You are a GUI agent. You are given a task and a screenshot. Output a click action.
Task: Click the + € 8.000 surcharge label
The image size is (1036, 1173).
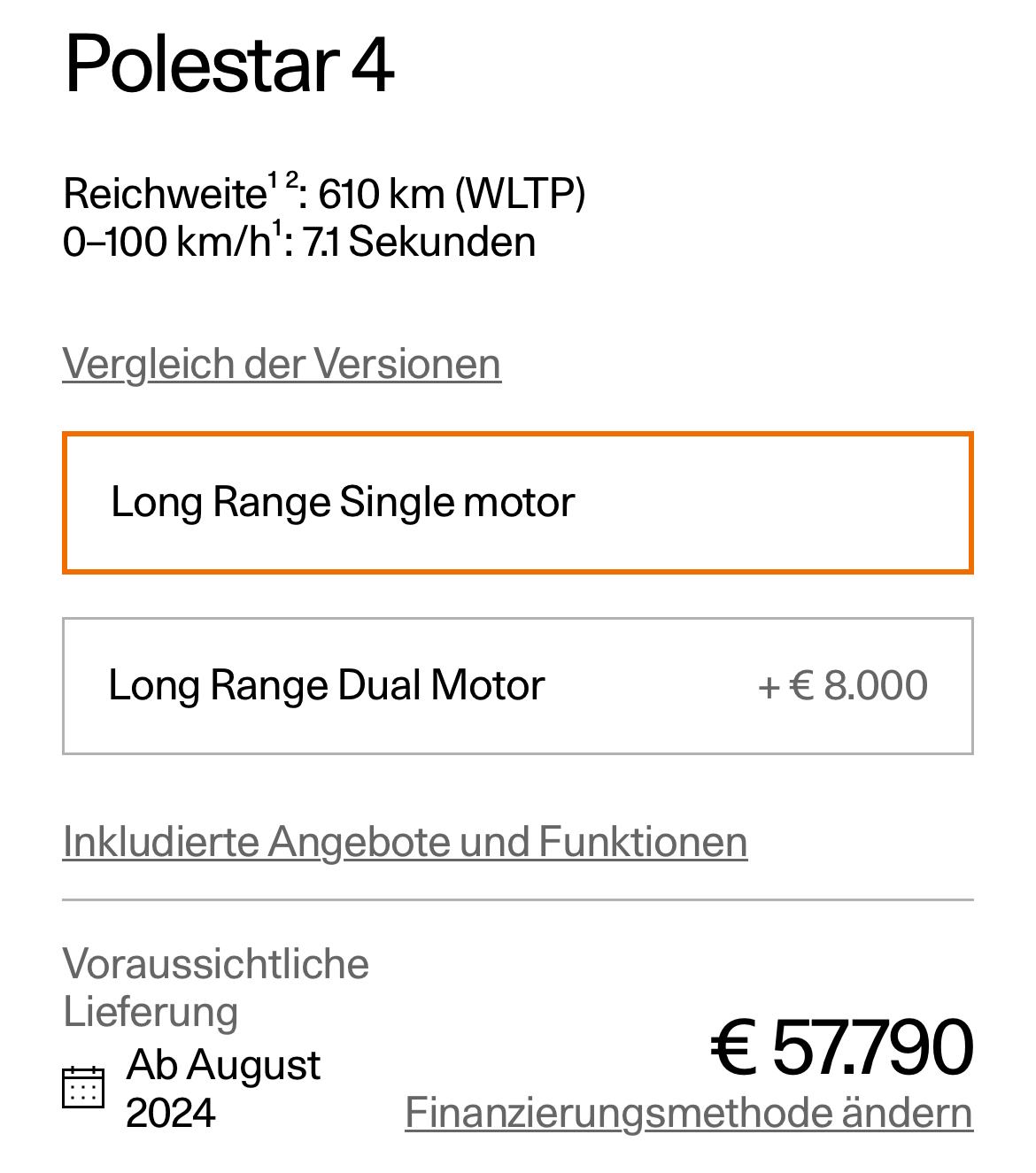[843, 685]
